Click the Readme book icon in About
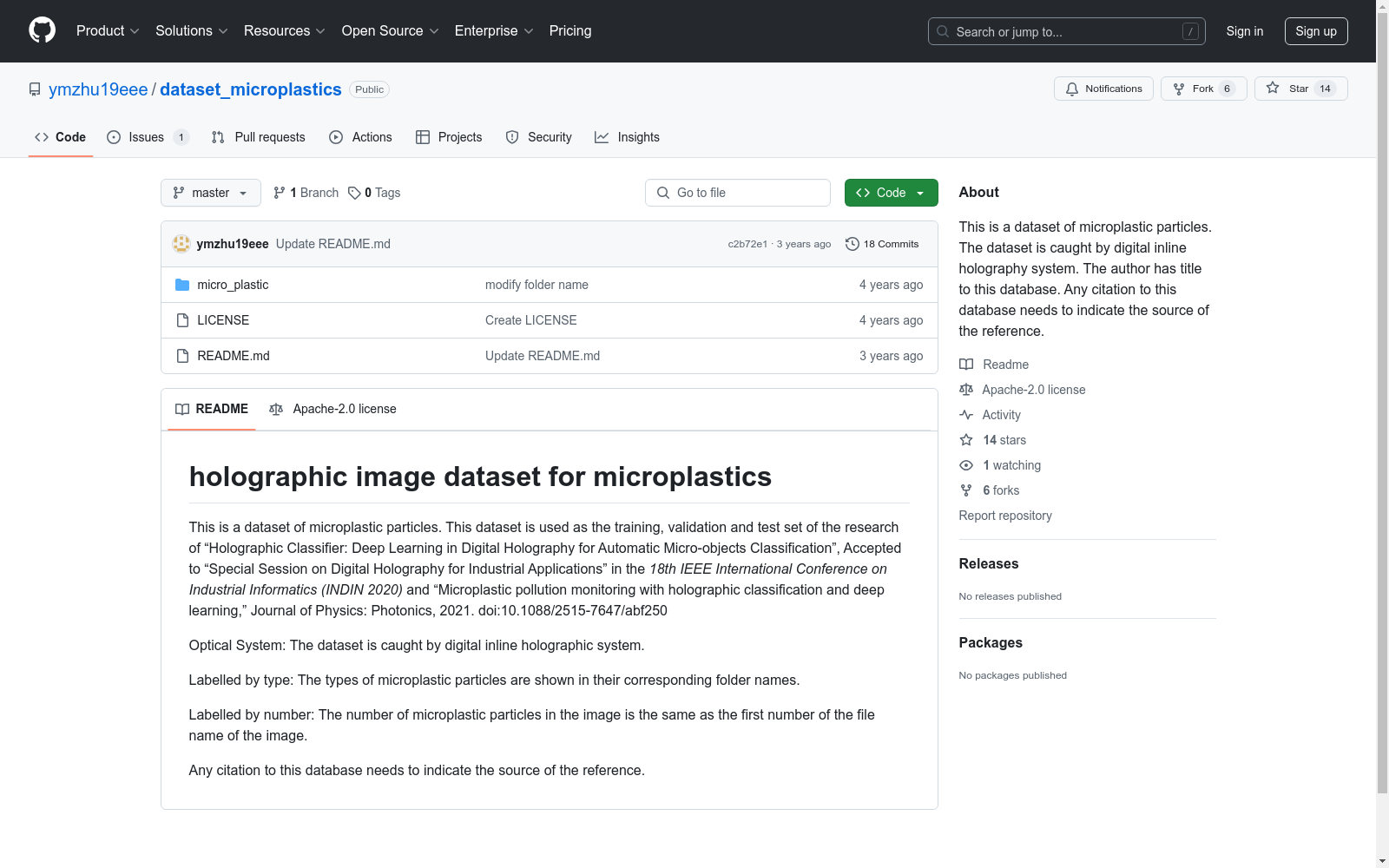 click(966, 365)
